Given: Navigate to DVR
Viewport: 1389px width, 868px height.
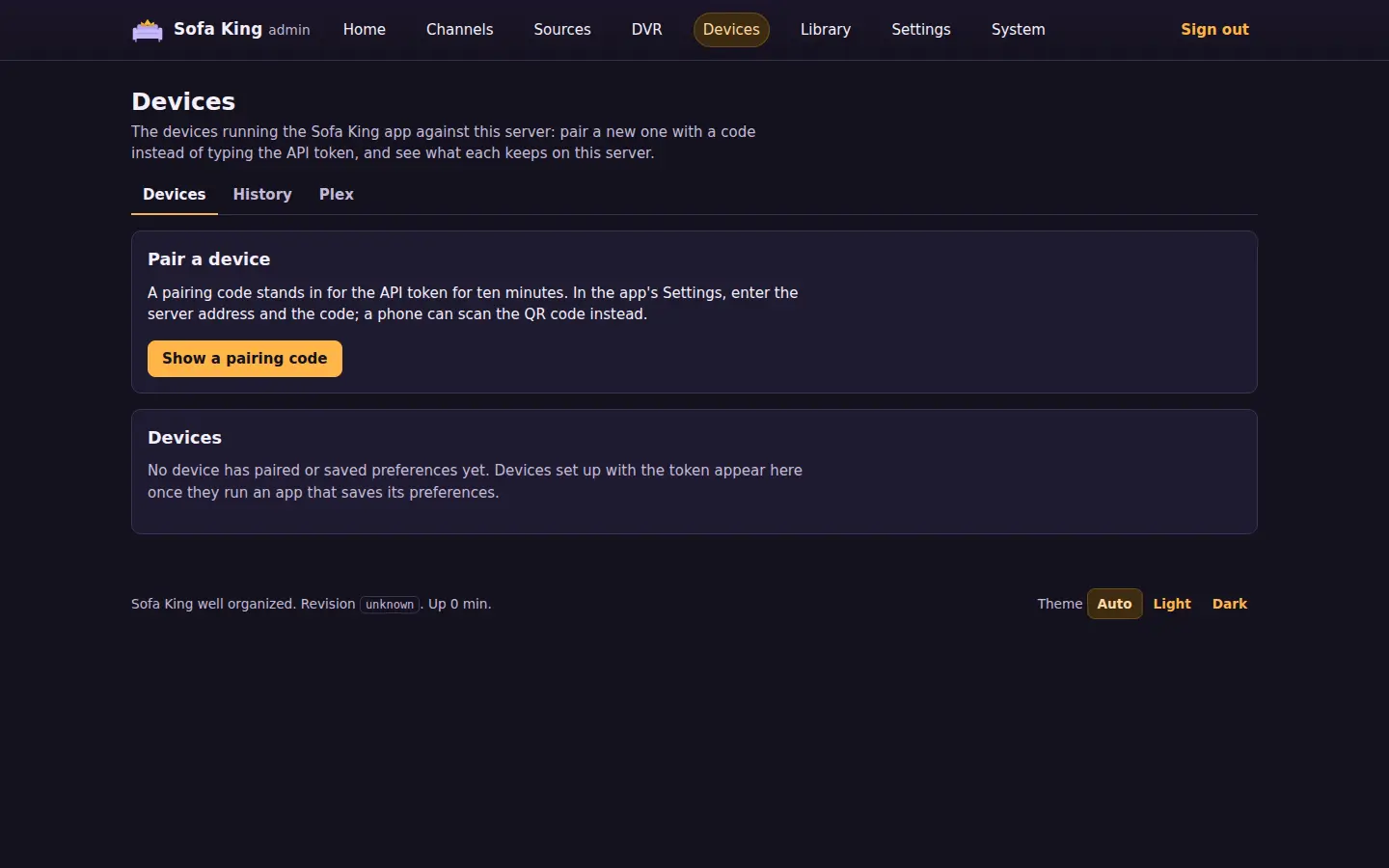Looking at the screenshot, I should [x=646, y=30].
